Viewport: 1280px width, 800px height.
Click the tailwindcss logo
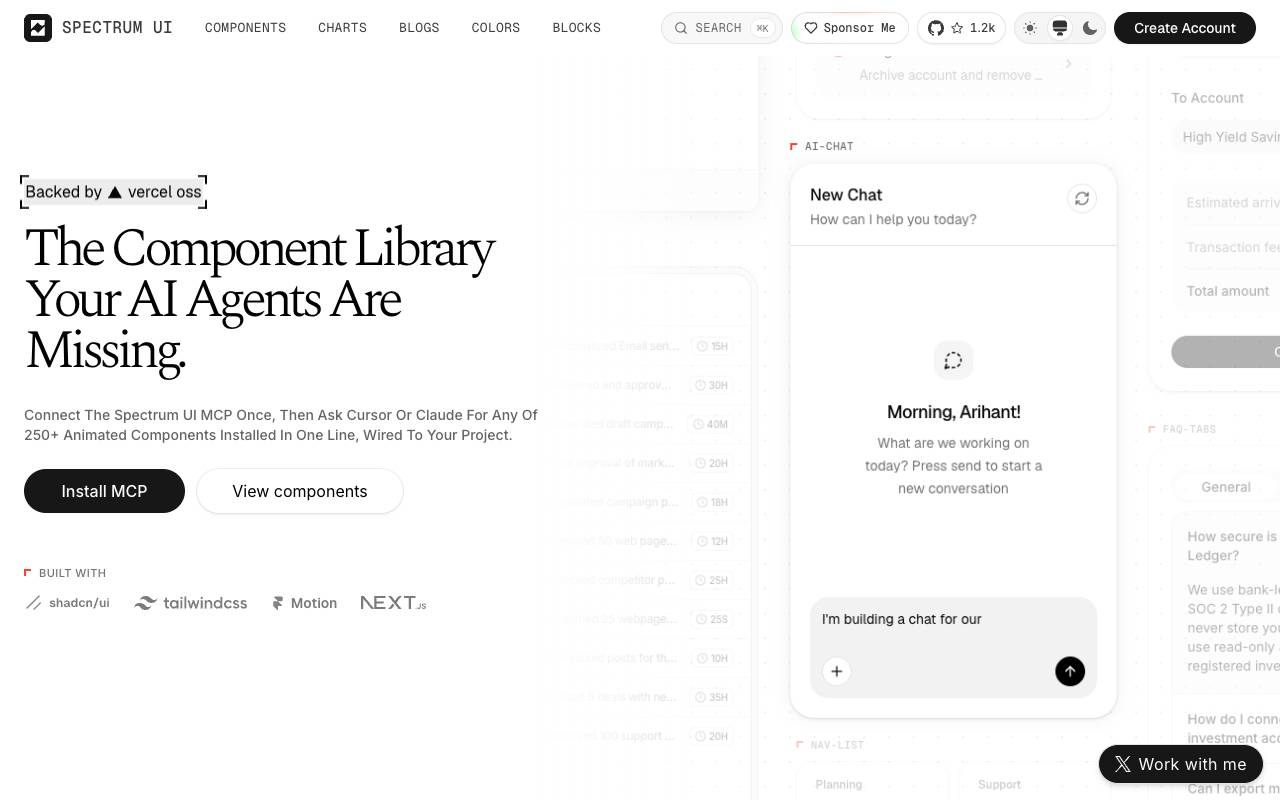click(191, 603)
